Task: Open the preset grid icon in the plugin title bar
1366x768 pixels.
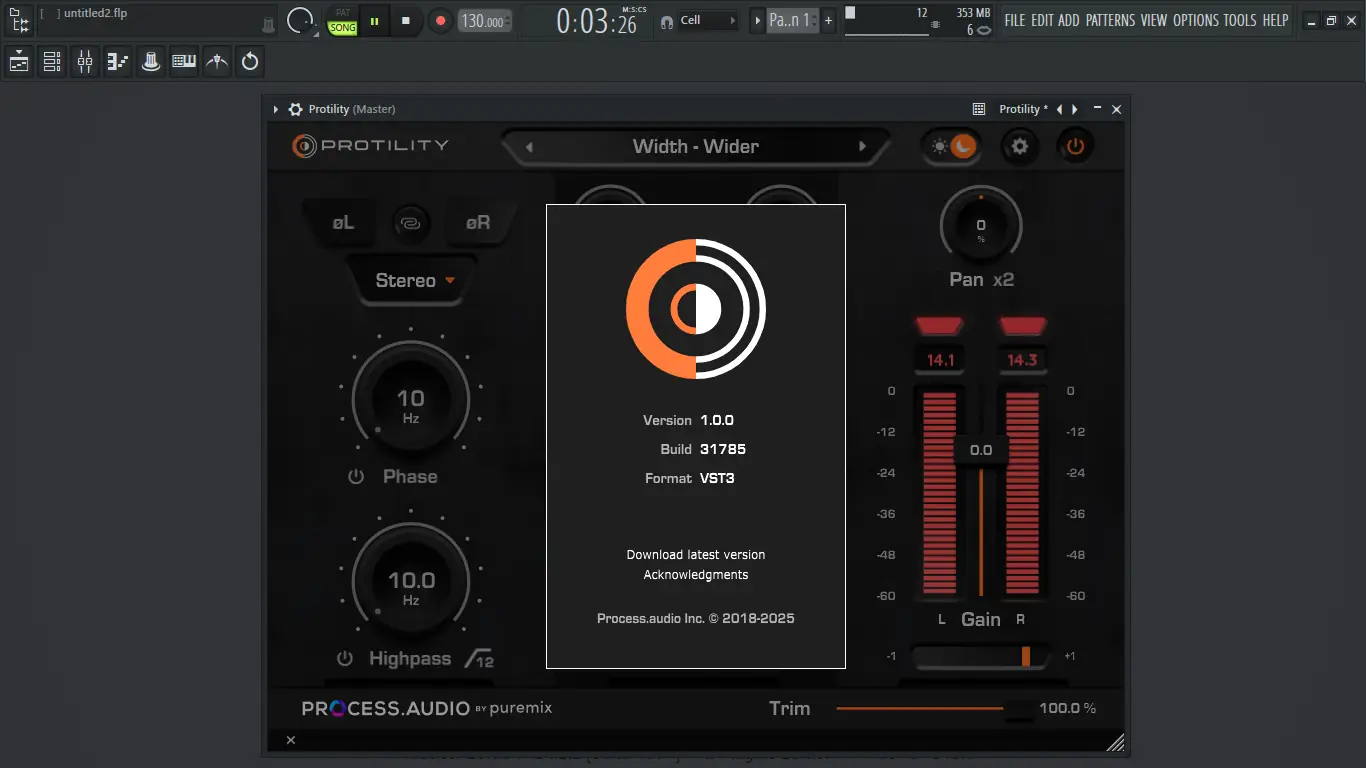Action: tap(979, 109)
